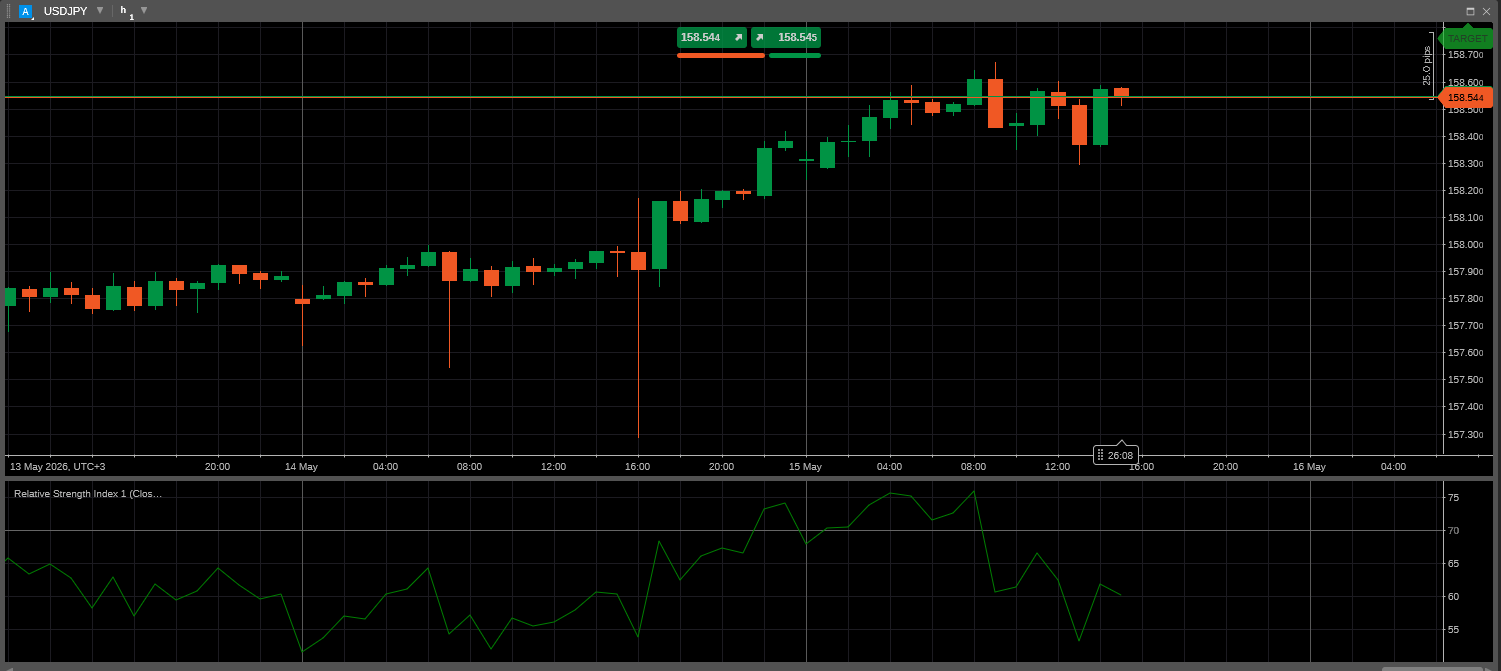Open the h1 timeframe dropdown
Image resolution: width=1501 pixels, height=671 pixels.
[x=144, y=10]
